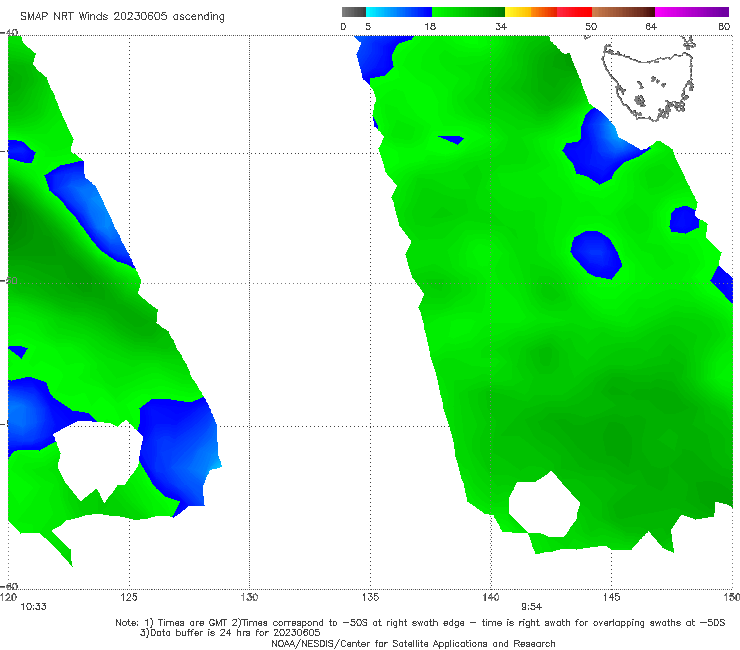This screenshot has width=740, height=650.
Task: Click the '130' longitude axis label
Action: pyautogui.click(x=249, y=597)
